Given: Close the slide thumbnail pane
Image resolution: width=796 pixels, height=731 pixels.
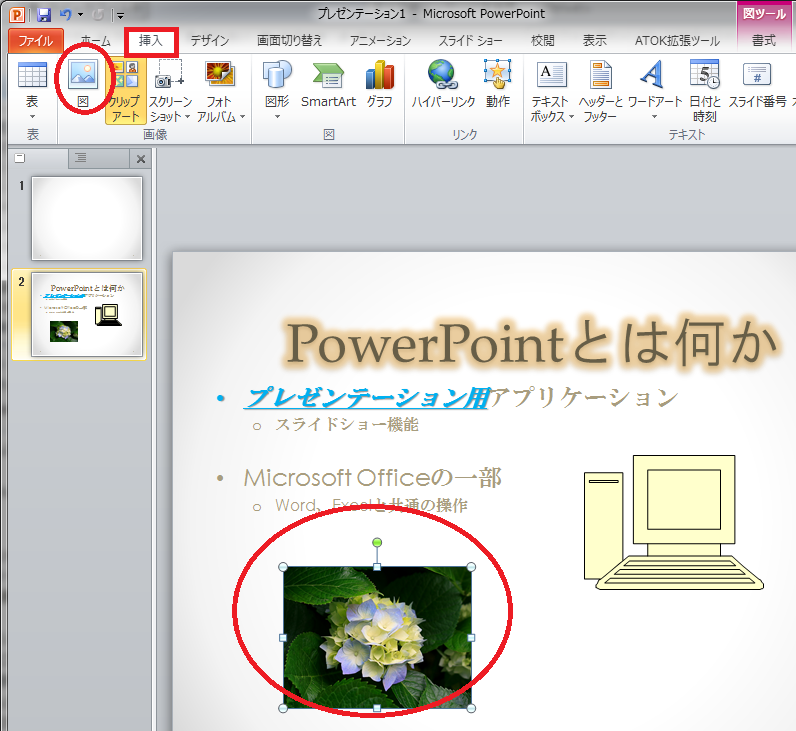Looking at the screenshot, I should 141,159.
